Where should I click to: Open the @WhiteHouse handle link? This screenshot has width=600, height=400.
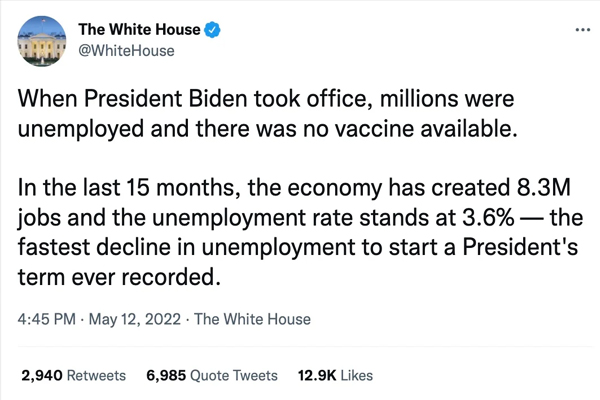point(126,50)
